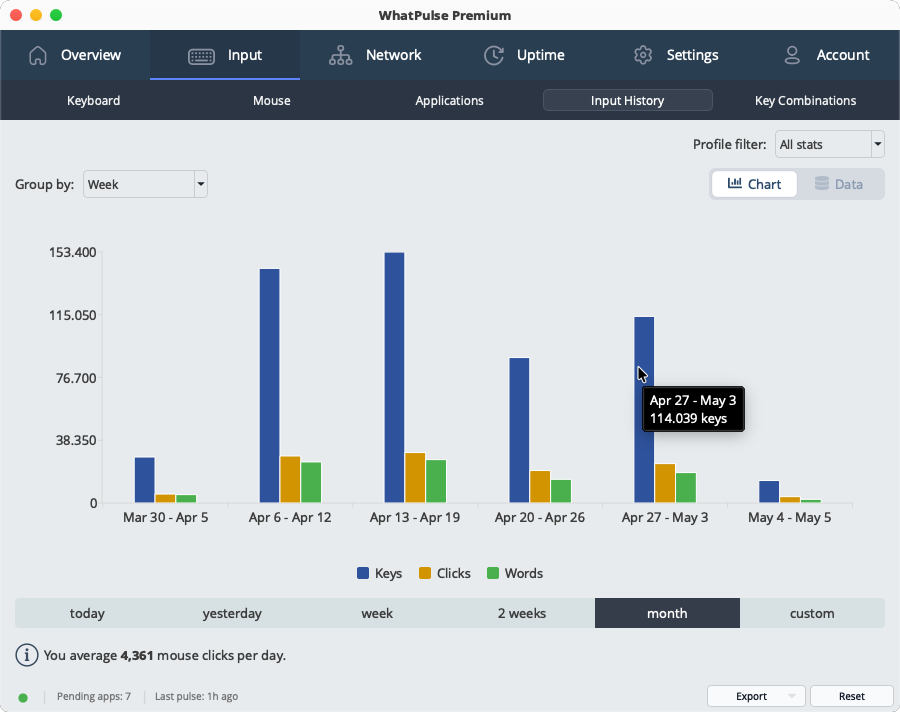Screen dimensions: 900x712
Task: Click the bar chart icon in Chart toggle
Action: 734,183
